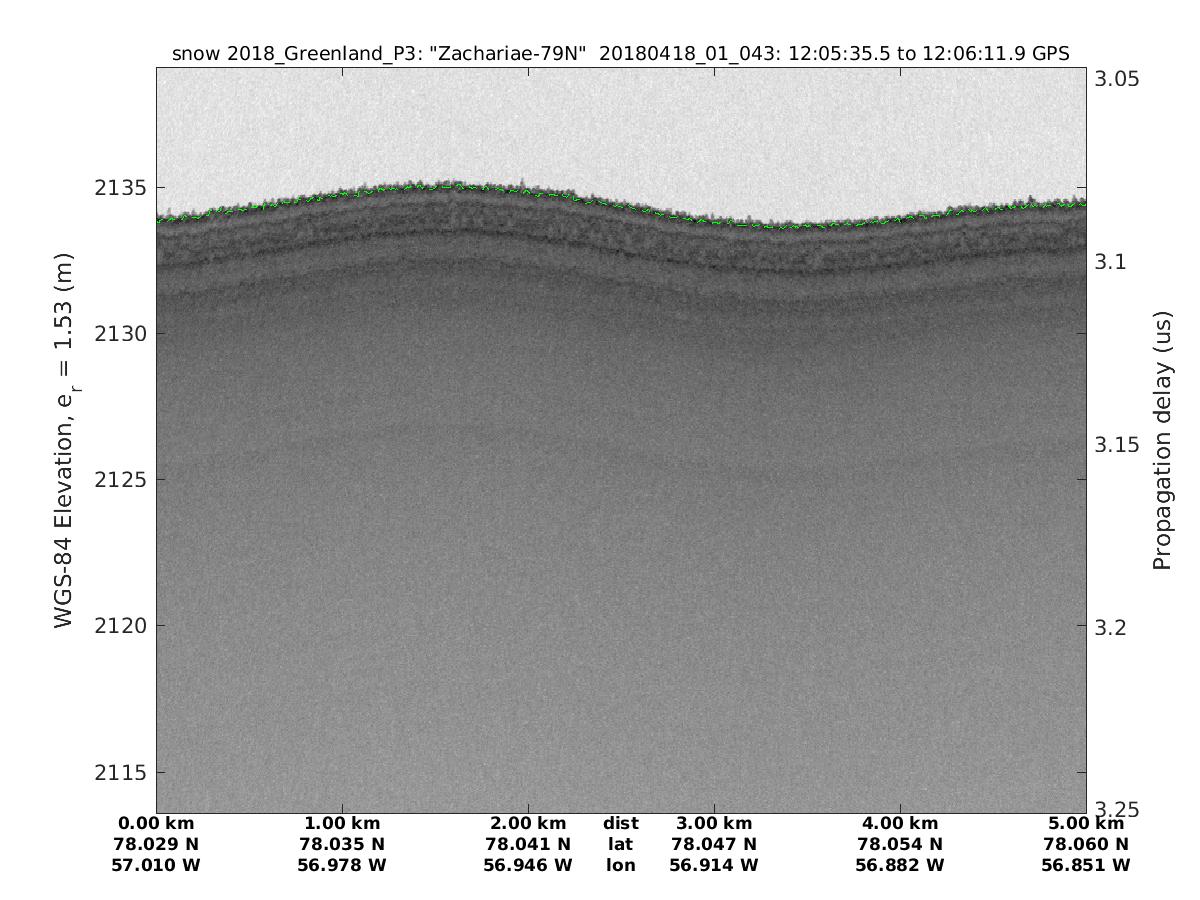Select latitude value 78.041 N

(x=528, y=844)
